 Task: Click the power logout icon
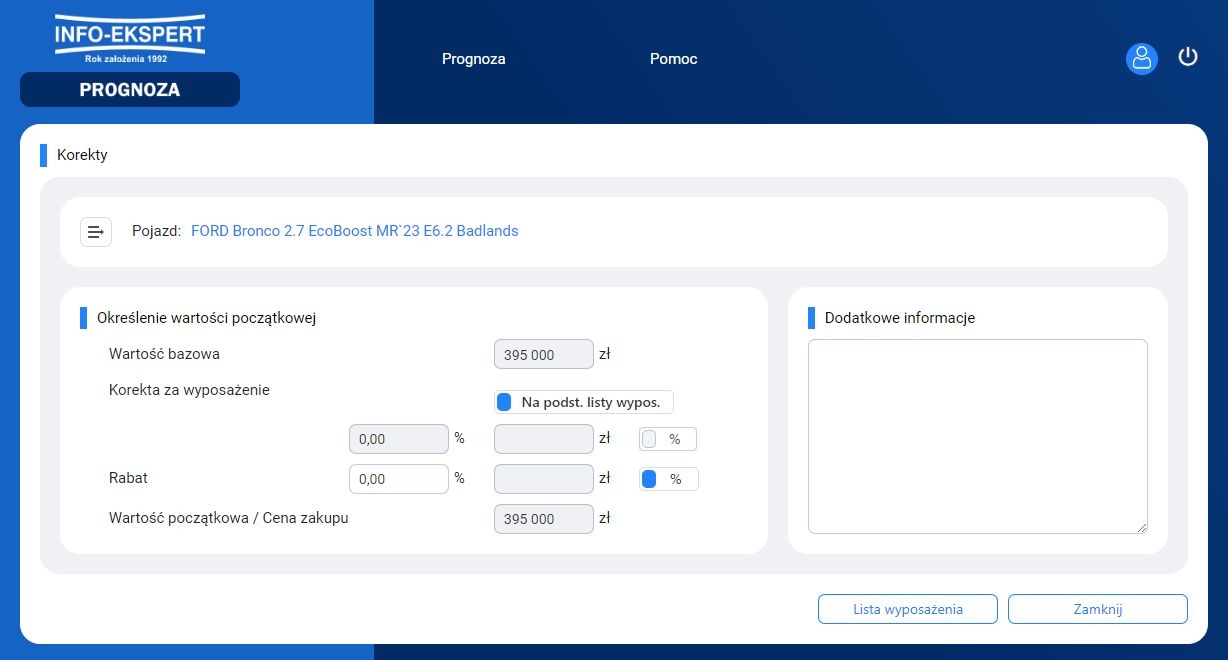pyautogui.click(x=1188, y=57)
